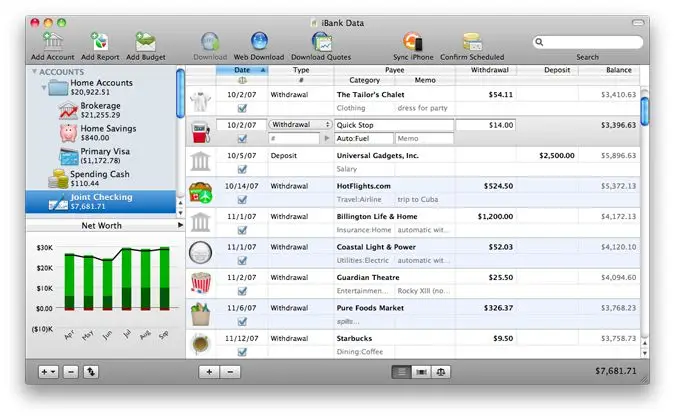Open the Withdrawal type dropdown for Quick Stop
The image size is (675, 419).
click(300, 124)
